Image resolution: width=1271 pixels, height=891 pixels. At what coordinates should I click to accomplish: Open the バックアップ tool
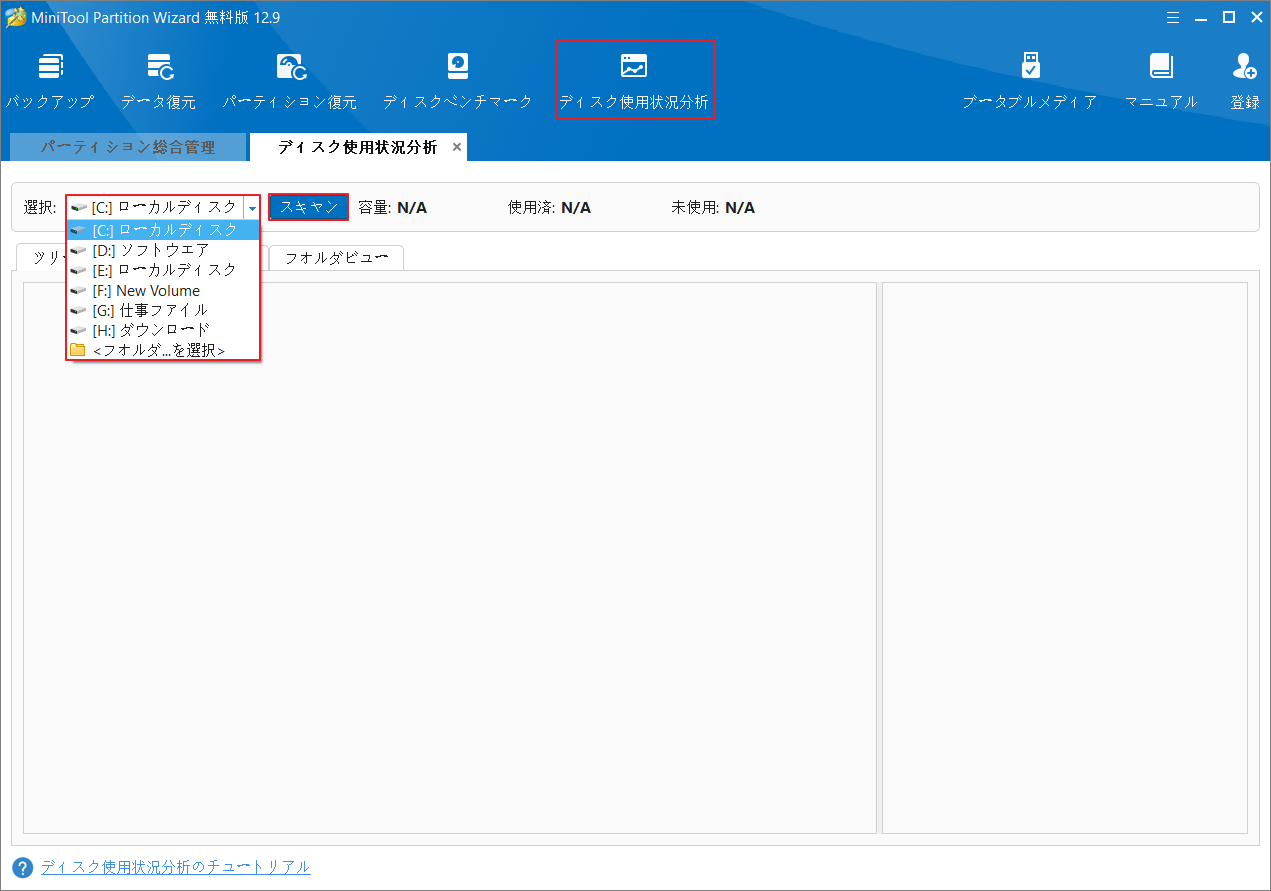pyautogui.click(x=50, y=79)
